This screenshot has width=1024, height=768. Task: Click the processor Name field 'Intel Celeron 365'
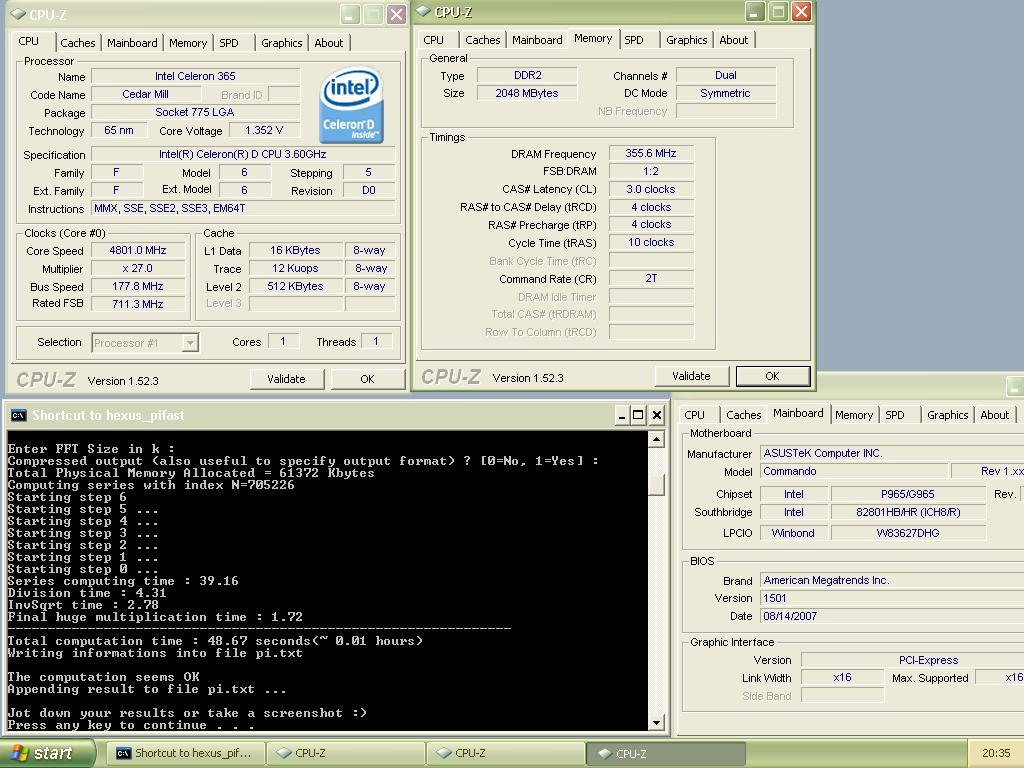(195, 76)
